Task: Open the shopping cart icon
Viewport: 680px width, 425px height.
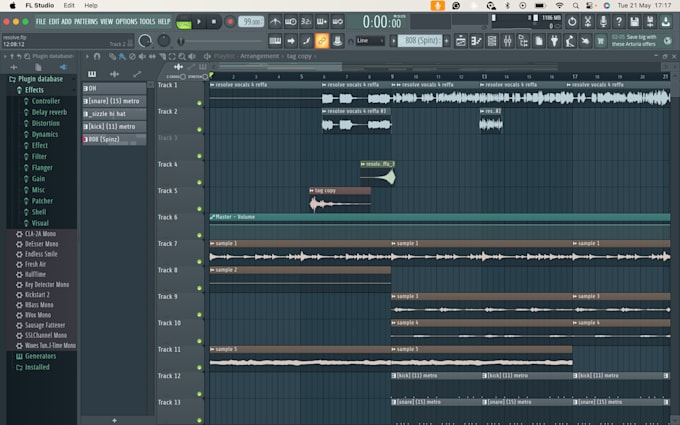Action: tap(601, 41)
